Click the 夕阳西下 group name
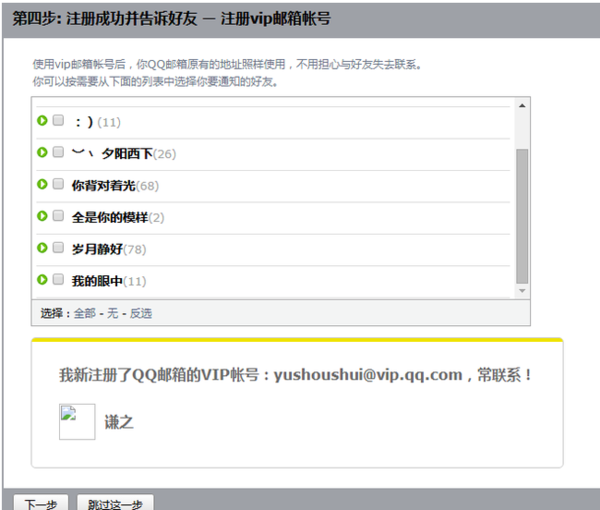The image size is (600, 510). pyautogui.click(x=112, y=154)
